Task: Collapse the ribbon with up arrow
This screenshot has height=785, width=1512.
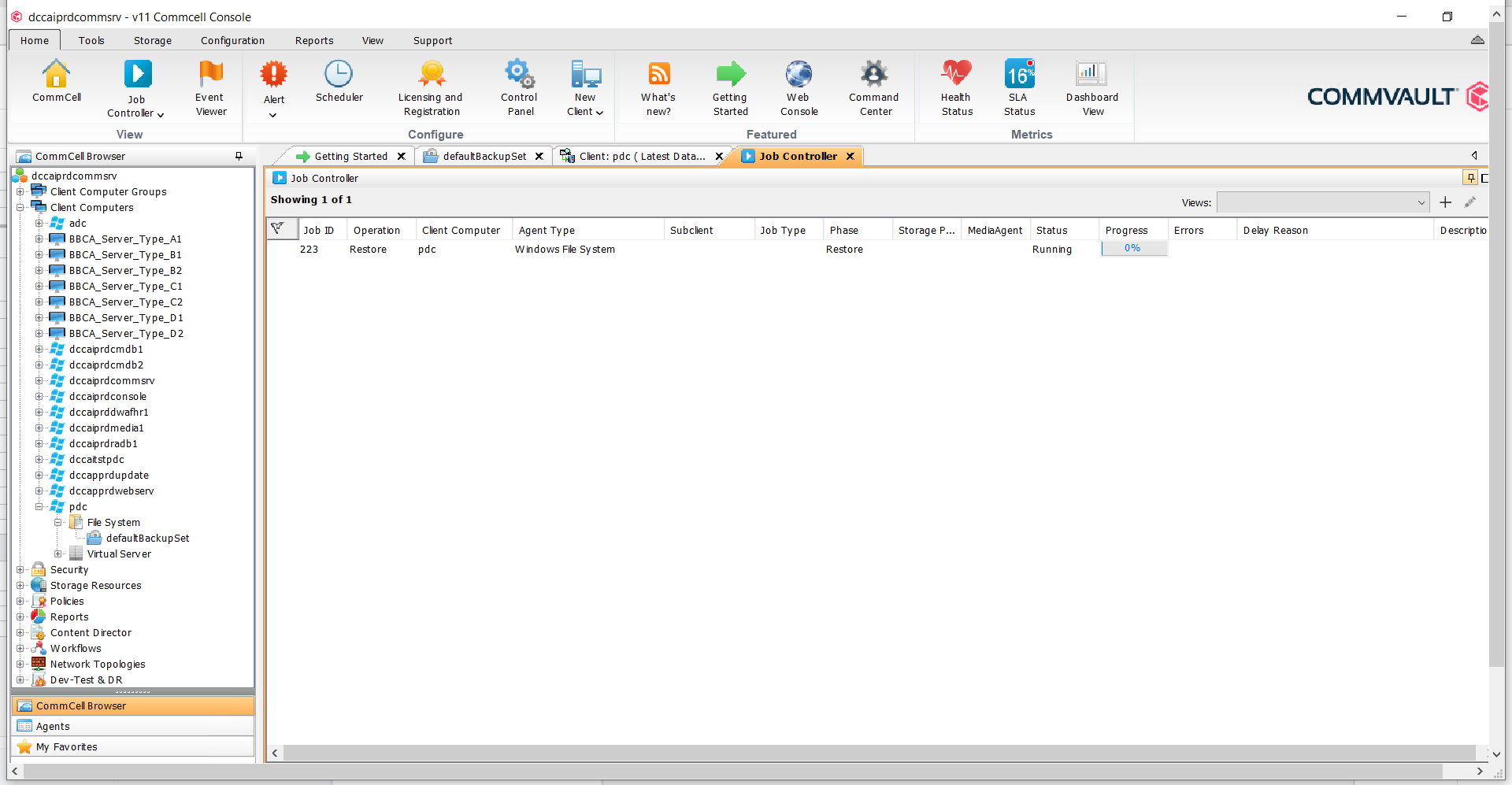Action: (1477, 40)
